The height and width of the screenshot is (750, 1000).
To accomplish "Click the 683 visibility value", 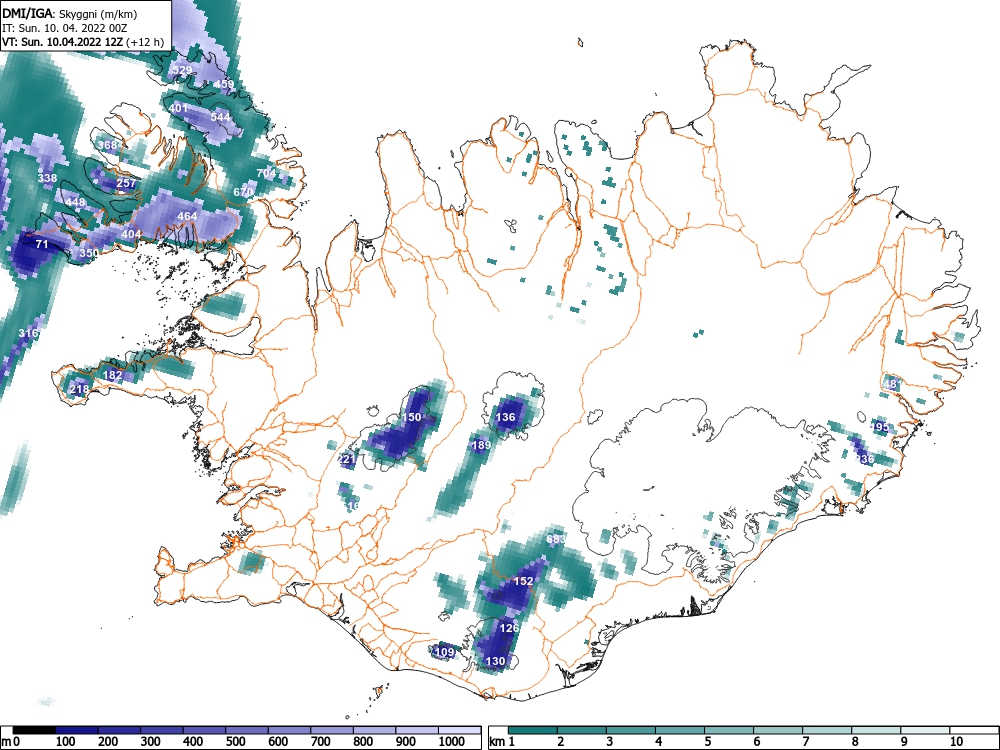I will click(555, 539).
